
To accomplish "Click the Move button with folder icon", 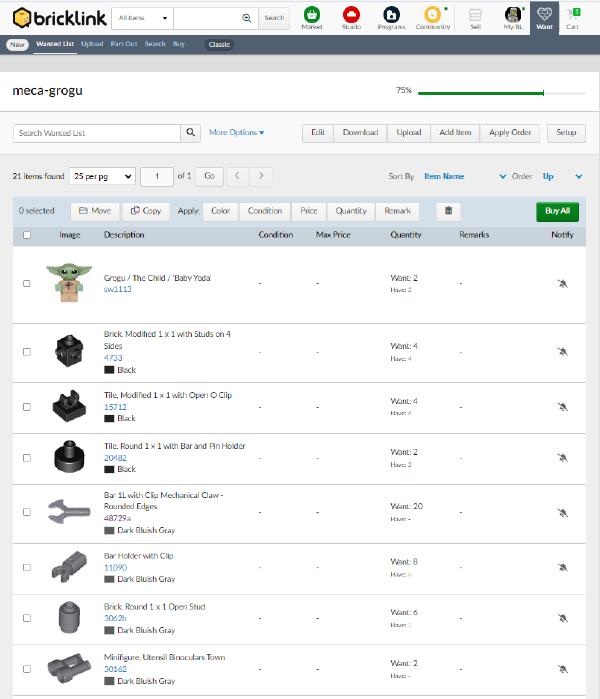I will tap(95, 211).
